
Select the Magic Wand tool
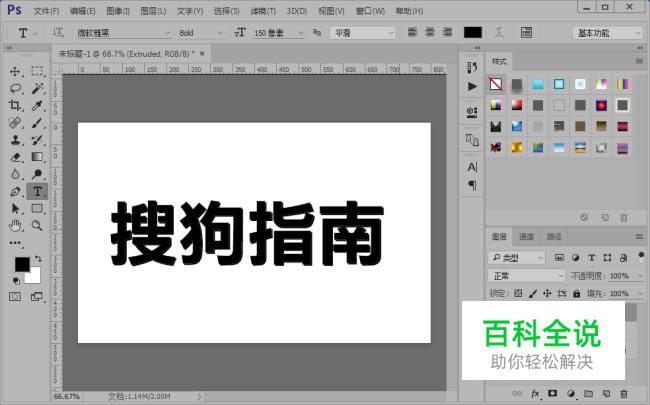[x=37, y=88]
